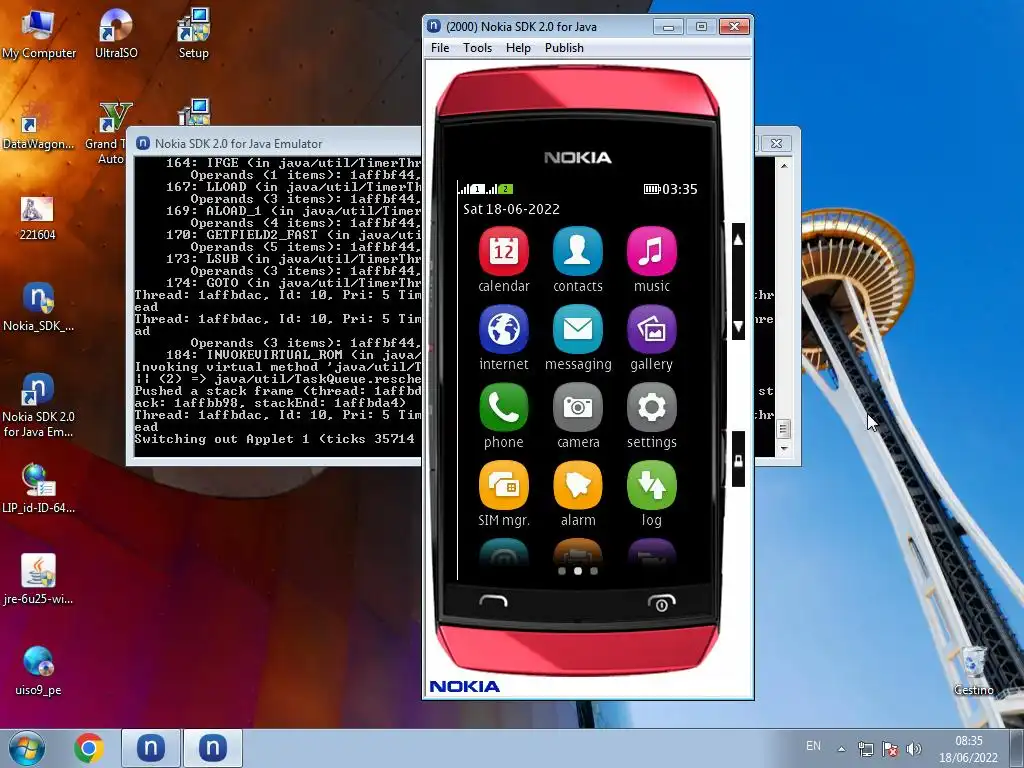The height and width of the screenshot is (768, 1024).
Task: Tap the date Sat 18-06-2022 on phone
Action: 511,209
